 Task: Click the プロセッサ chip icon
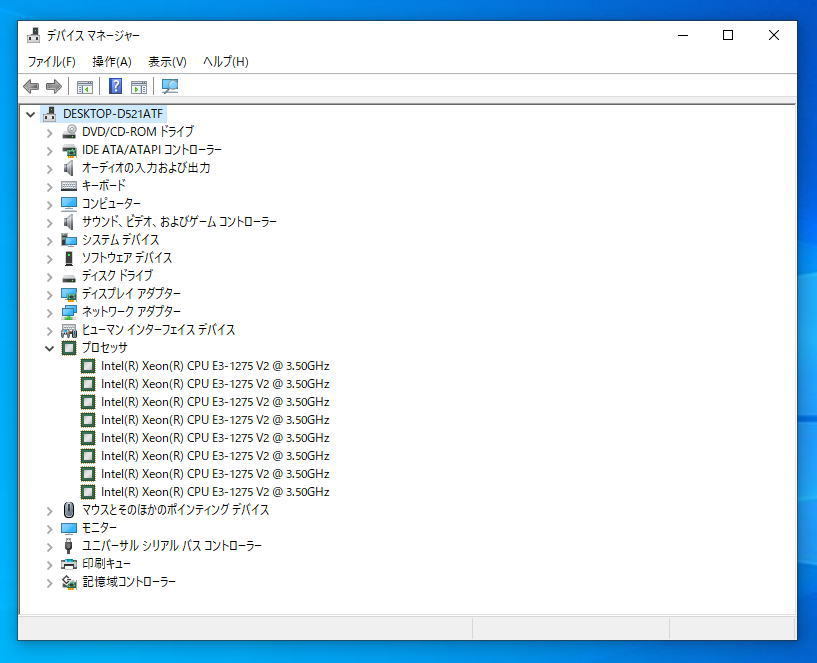point(69,348)
